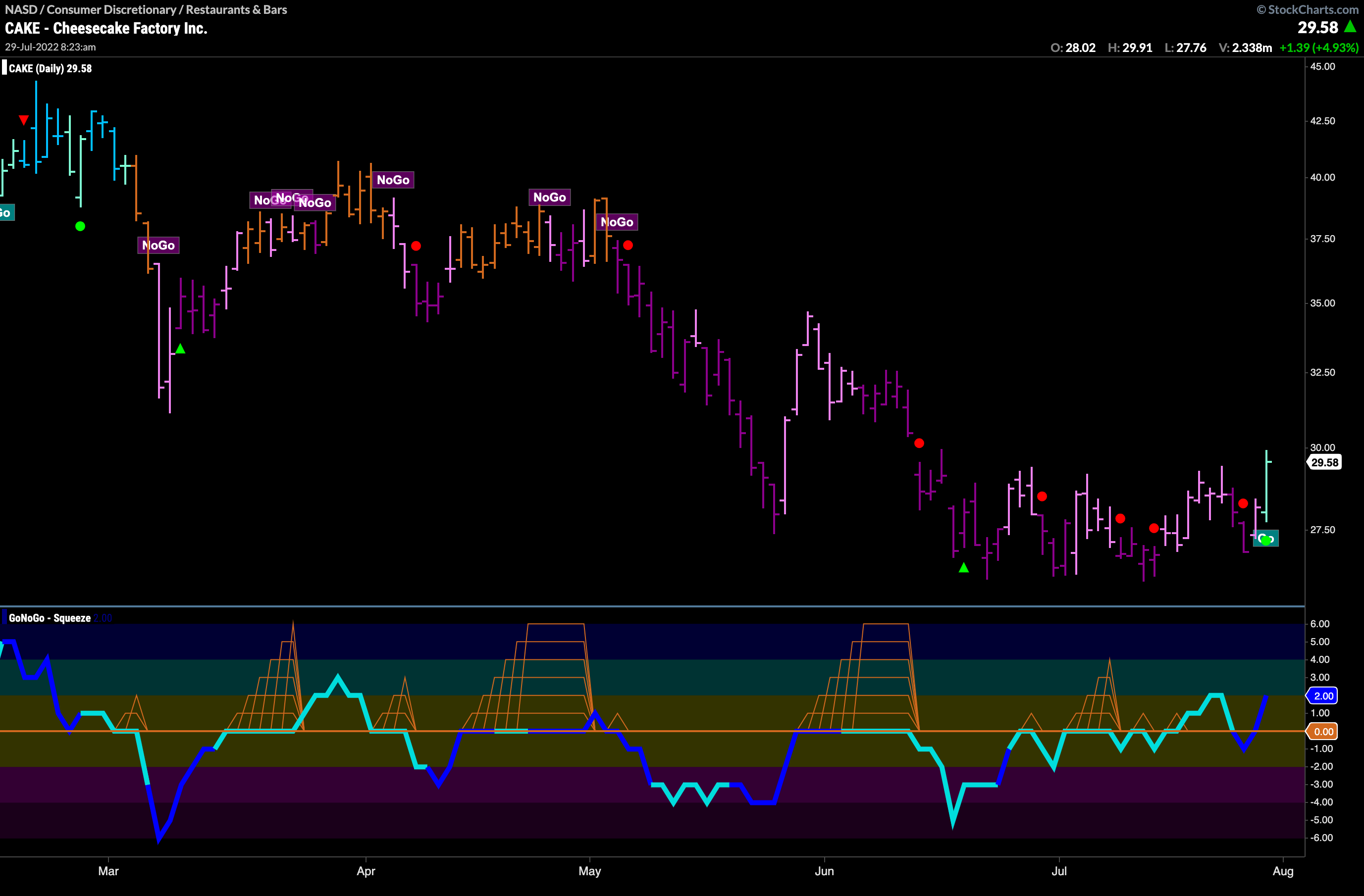Click the white legend marker beside CAKE (Daily)
Viewport: 1364px width, 896px height.
4,68
